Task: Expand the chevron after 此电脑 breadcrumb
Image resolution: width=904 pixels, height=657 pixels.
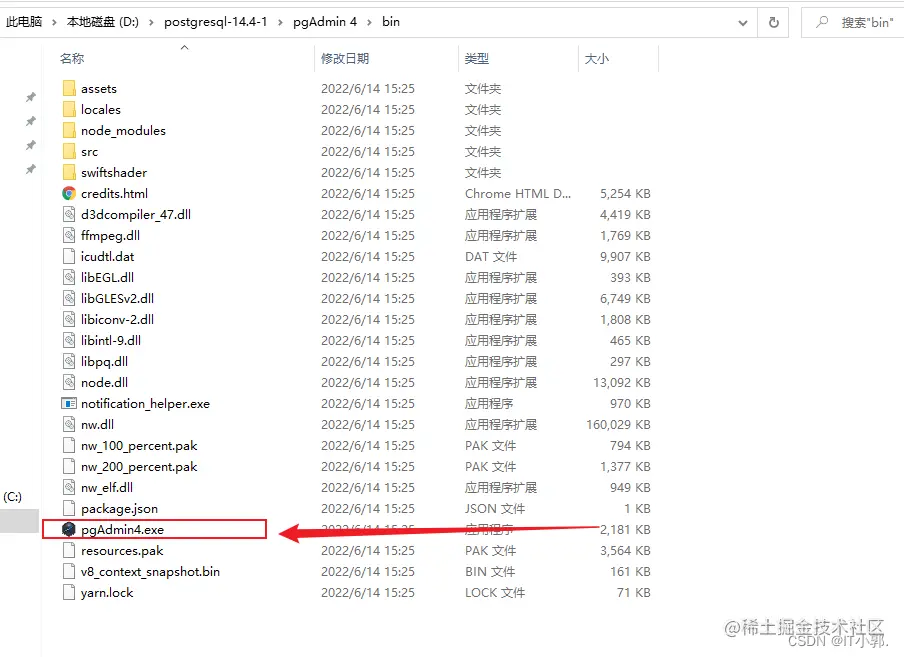Action: click(x=54, y=22)
